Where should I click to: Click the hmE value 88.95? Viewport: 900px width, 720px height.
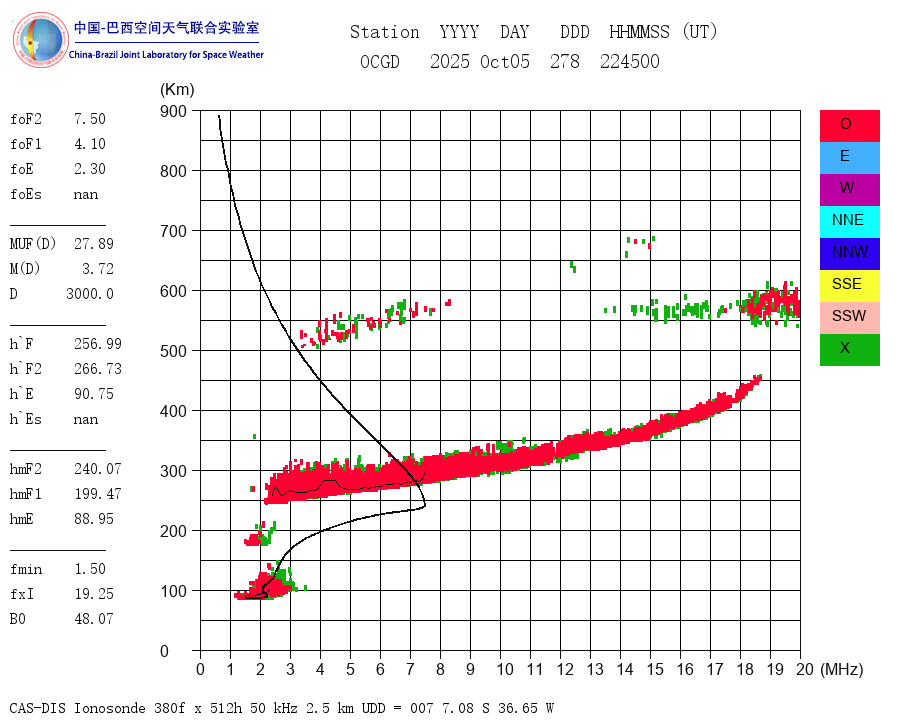(x=94, y=519)
